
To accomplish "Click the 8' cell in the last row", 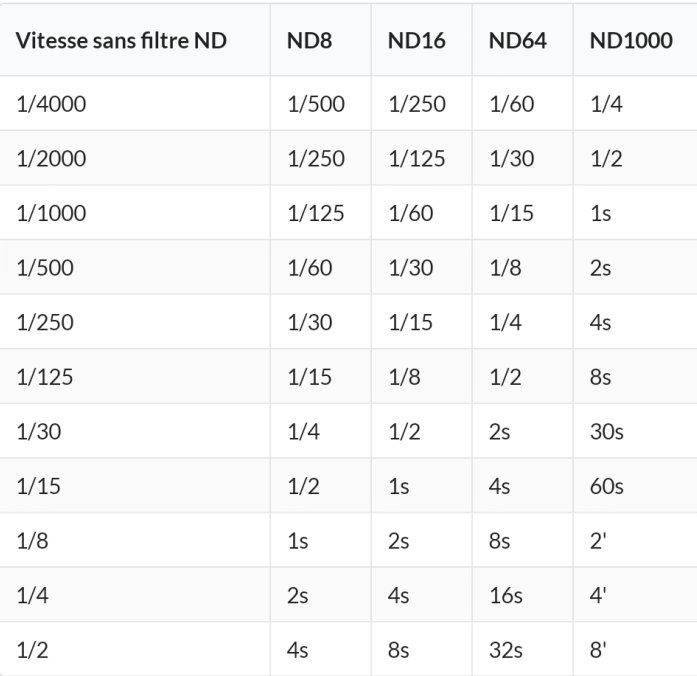I will click(x=598, y=651).
